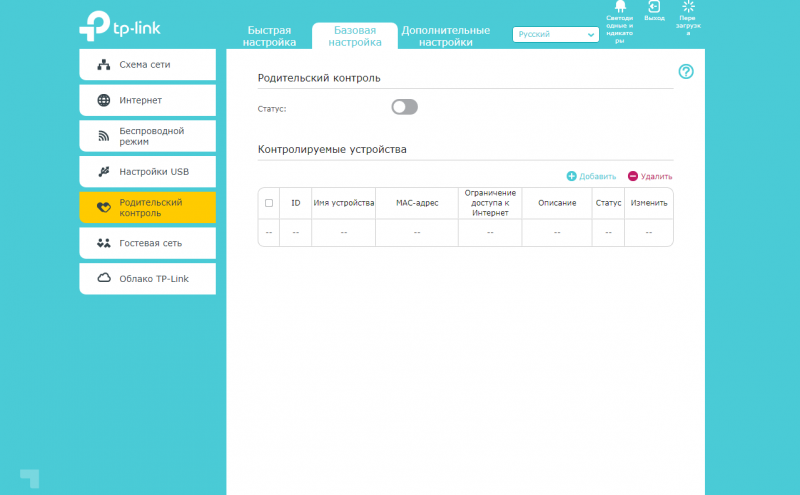Click the Перезагрузка reboot icon
Image resolution: width=800 pixels, height=495 pixels.
[688, 6]
